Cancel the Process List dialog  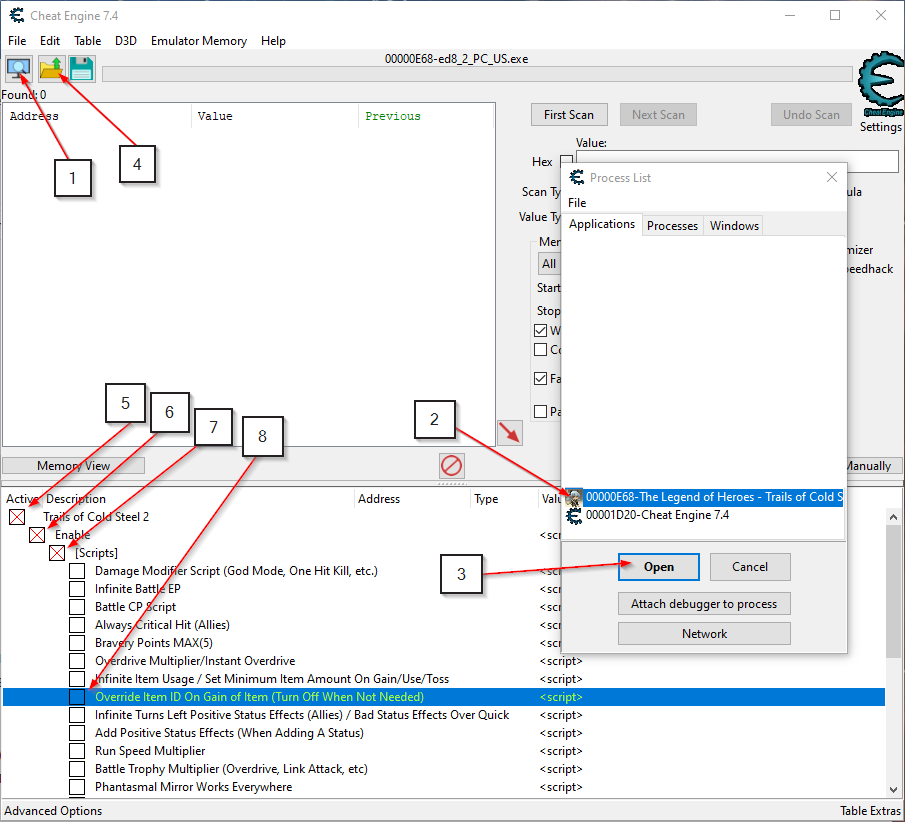[x=750, y=567]
